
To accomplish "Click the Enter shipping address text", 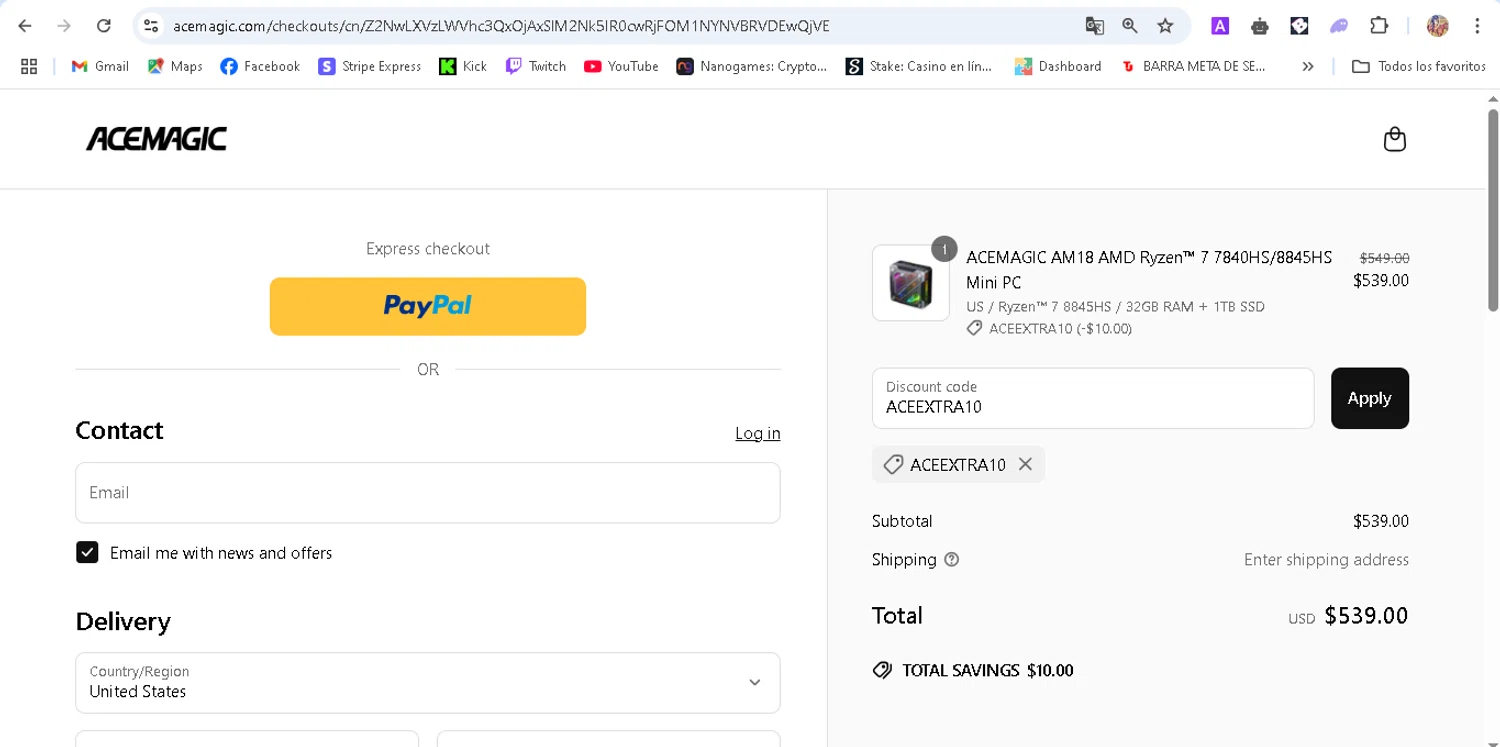I will pos(1326,560).
